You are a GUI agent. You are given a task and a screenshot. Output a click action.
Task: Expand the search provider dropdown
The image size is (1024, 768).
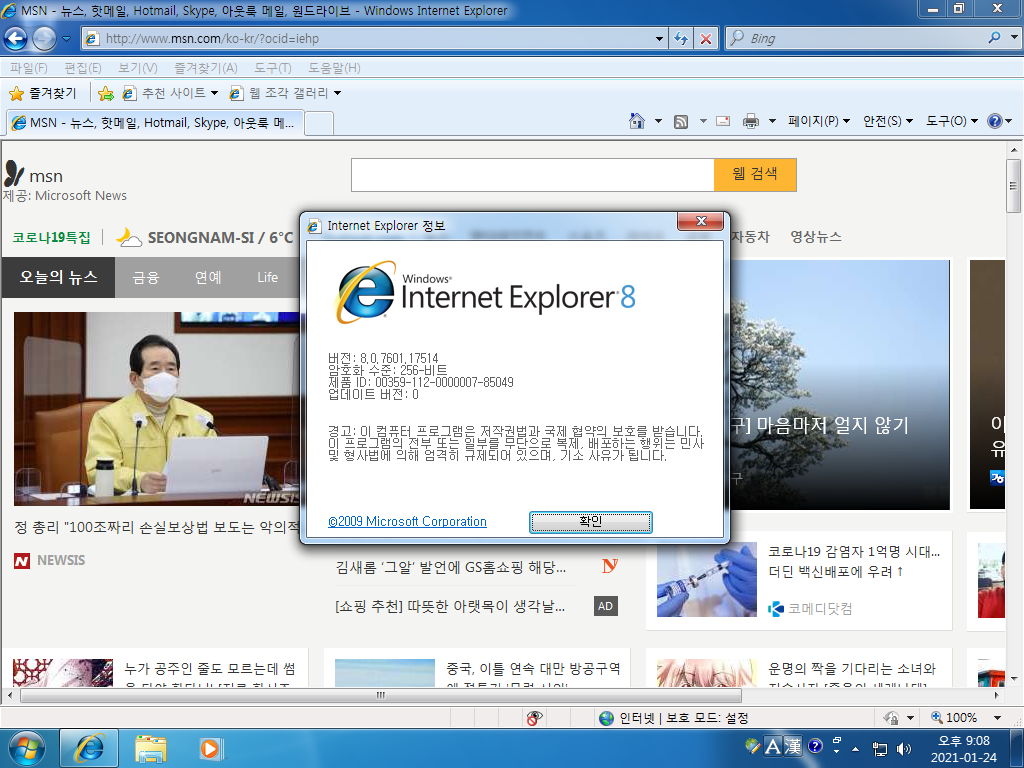pos(1014,38)
